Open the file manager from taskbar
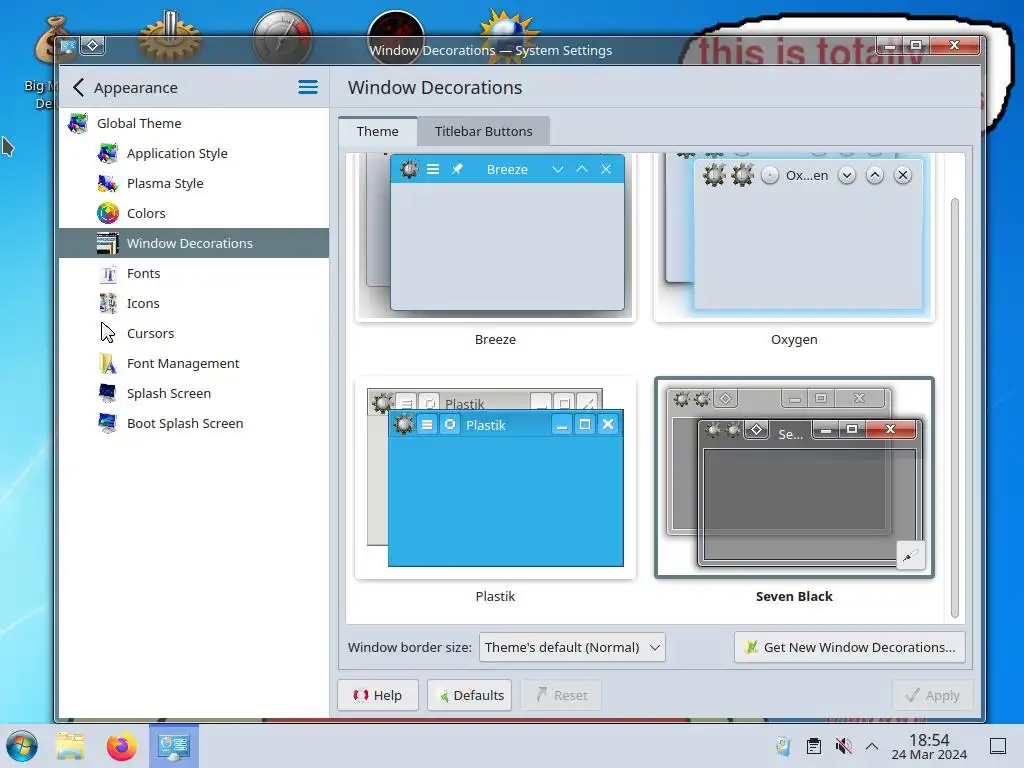Image resolution: width=1024 pixels, height=768 pixels. click(x=70, y=746)
